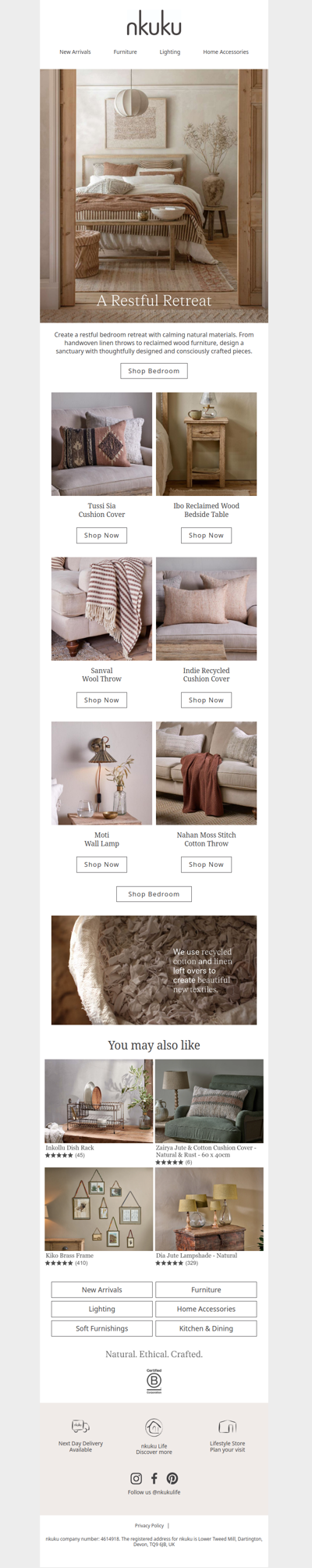Open the New Arrivals menu item

coord(75,52)
